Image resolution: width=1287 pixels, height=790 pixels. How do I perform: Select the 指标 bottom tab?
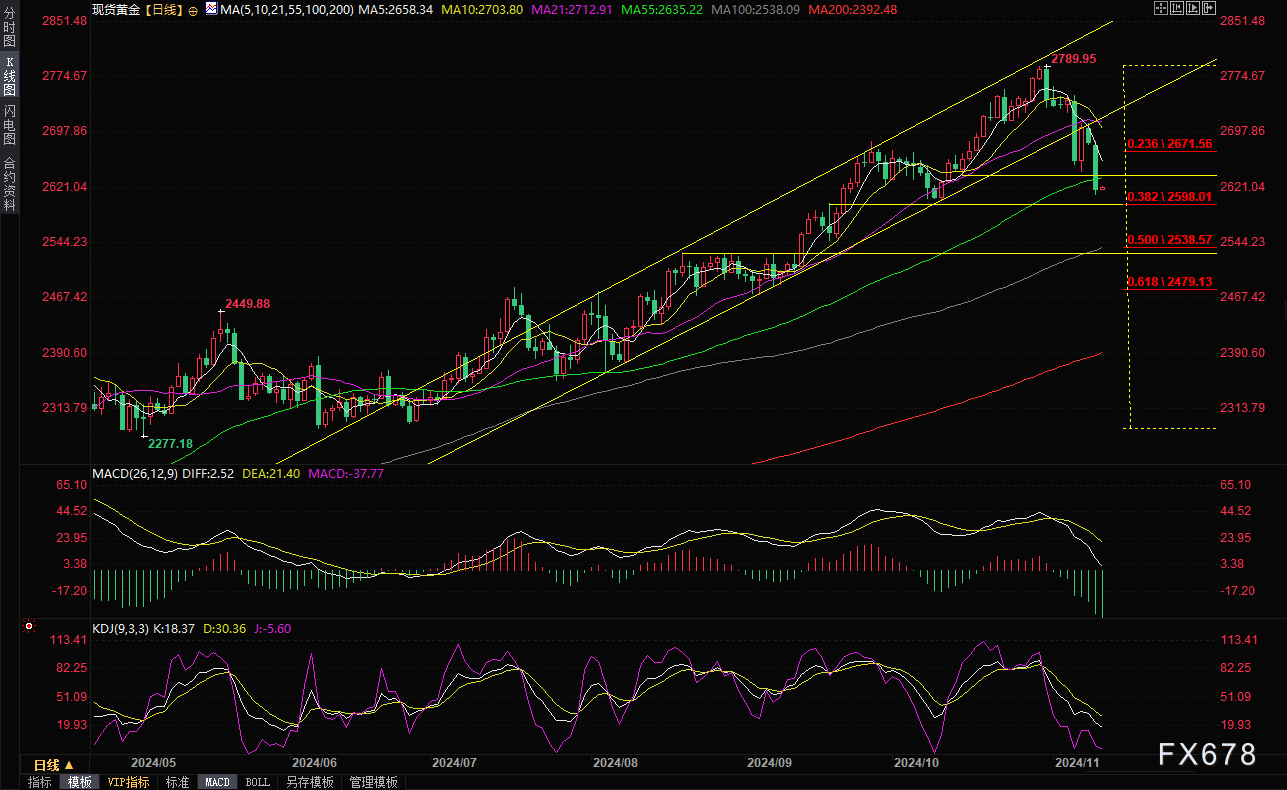(x=40, y=782)
